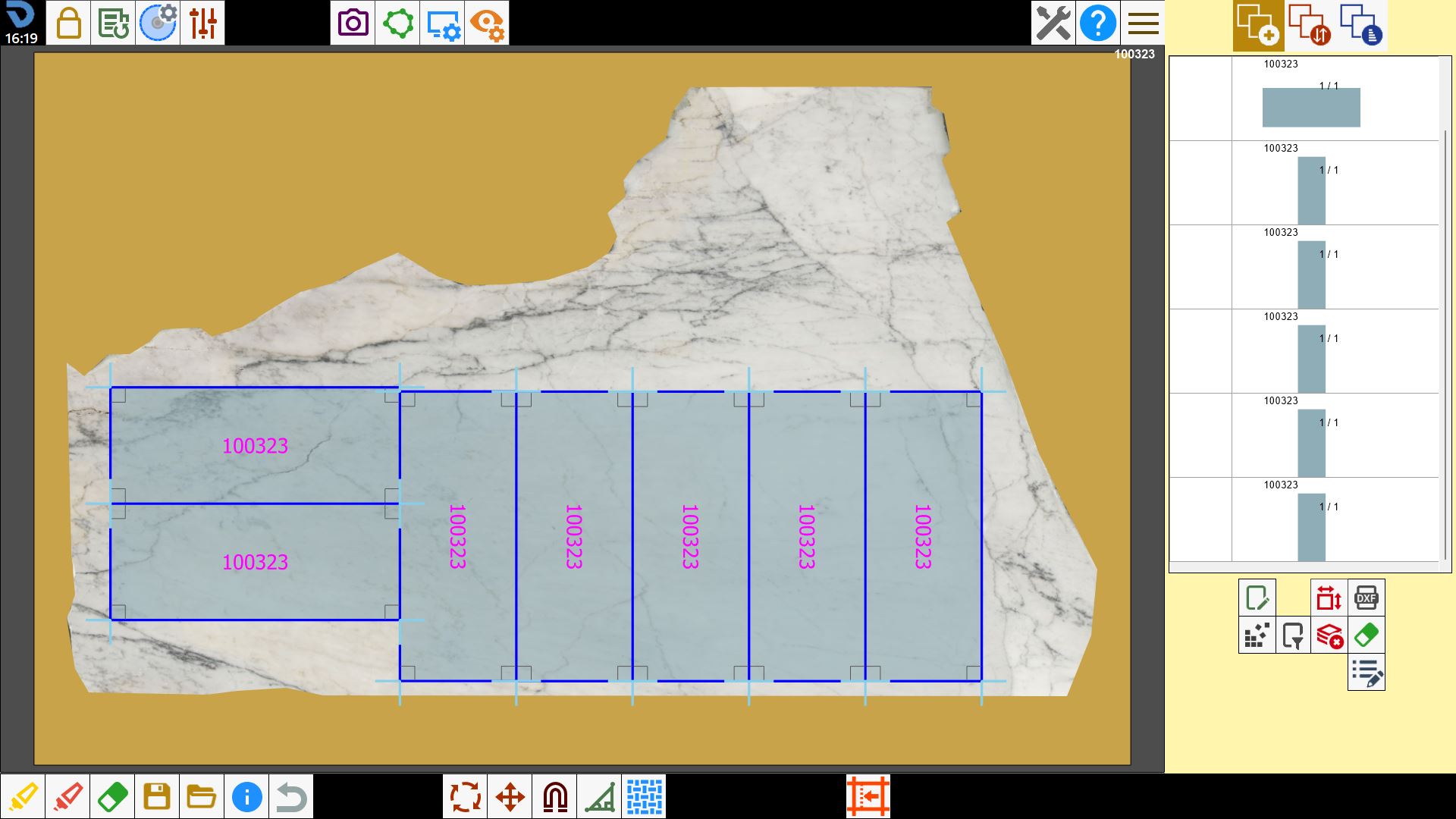Toggle the blue brick pattern grid

click(x=644, y=796)
